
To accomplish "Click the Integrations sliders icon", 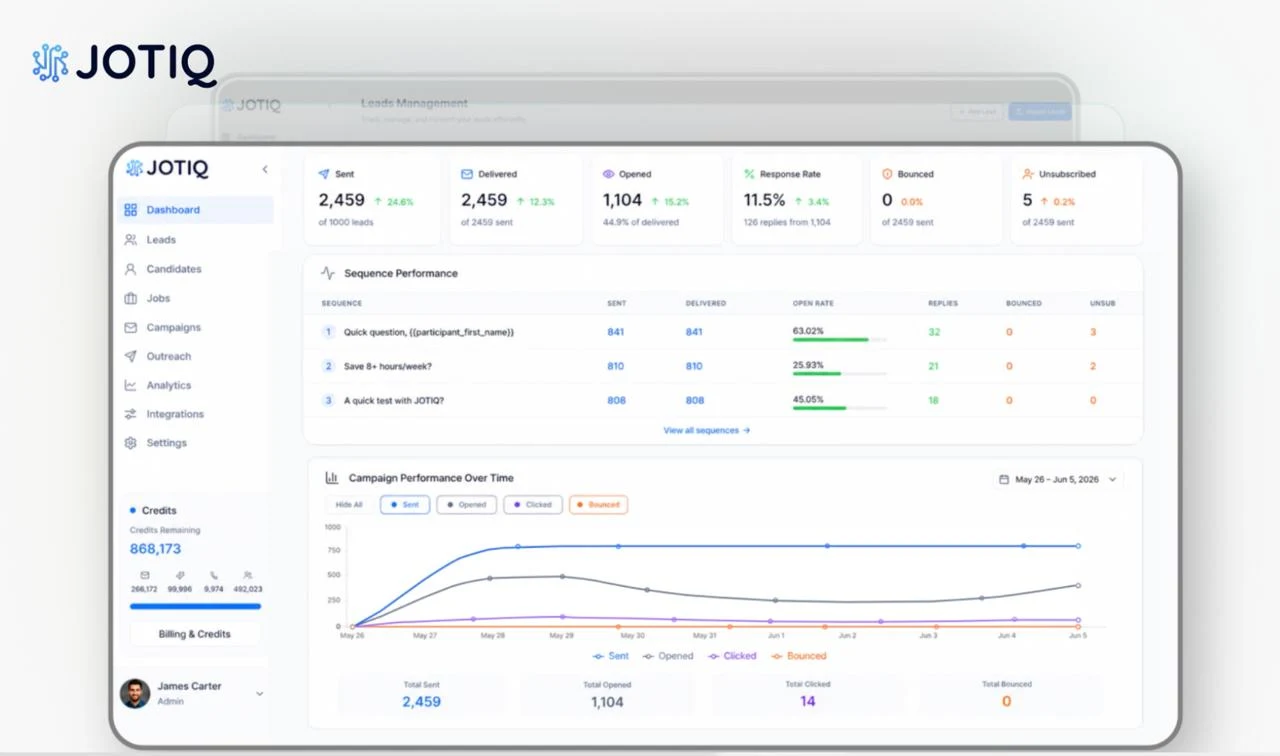I will coord(130,414).
